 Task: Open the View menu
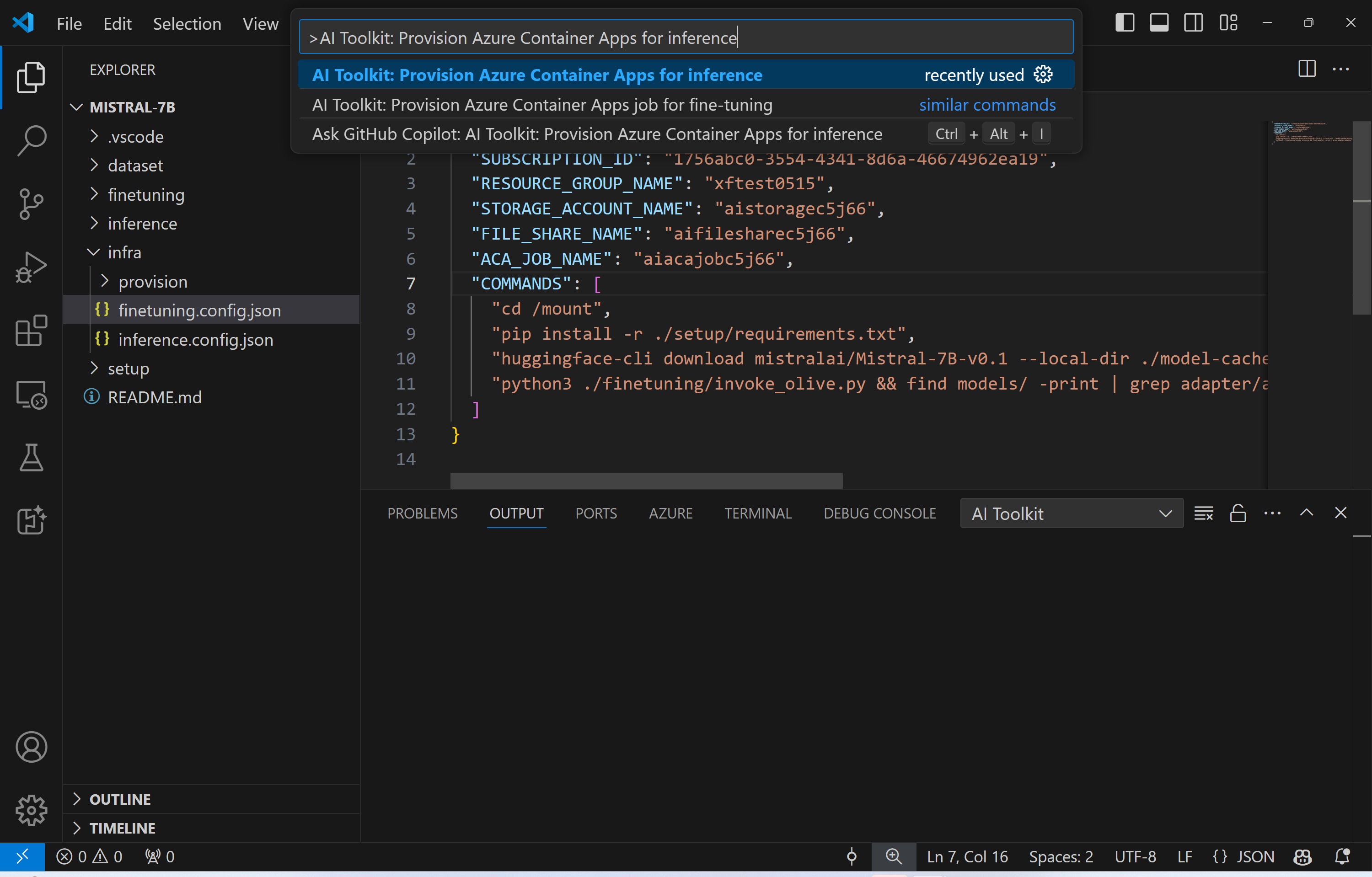260,24
